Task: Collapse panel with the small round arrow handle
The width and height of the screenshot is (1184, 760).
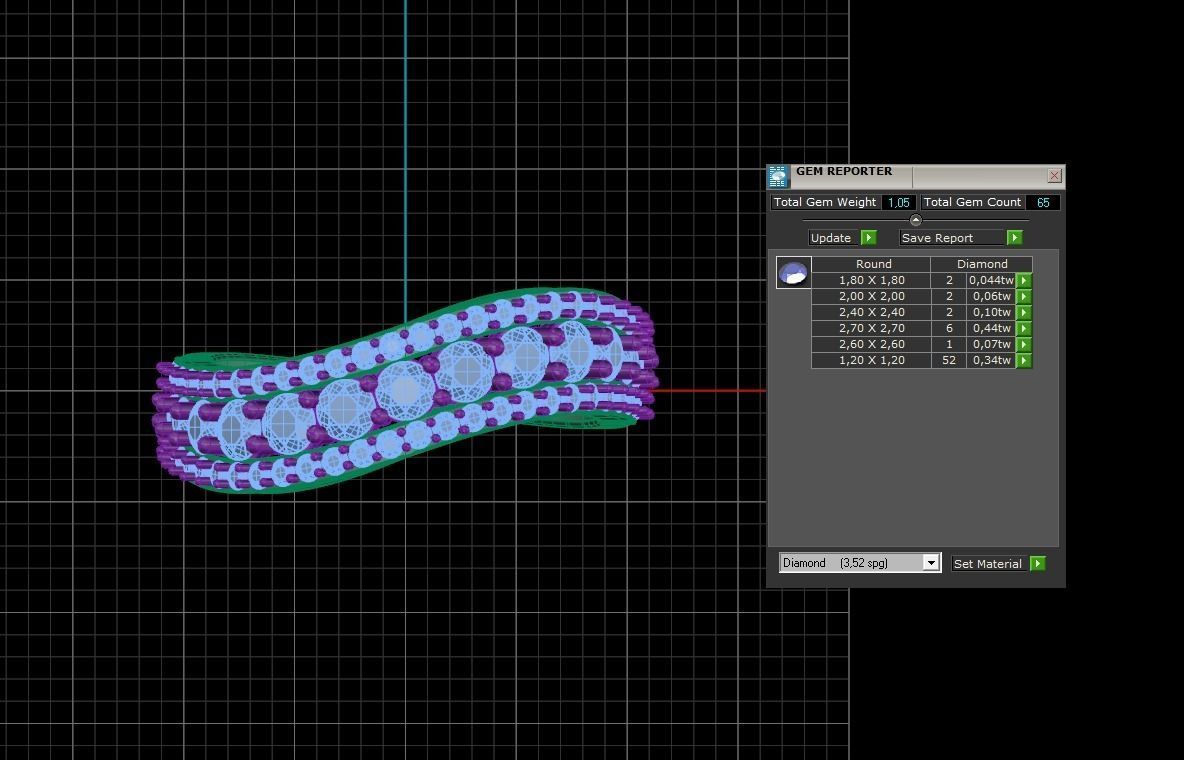Action: click(x=915, y=220)
